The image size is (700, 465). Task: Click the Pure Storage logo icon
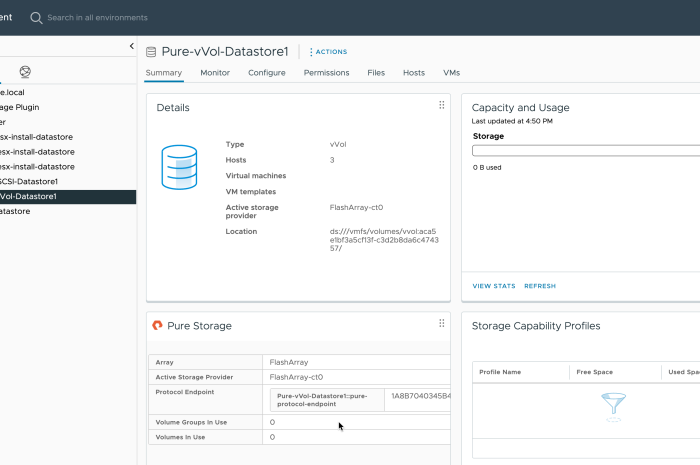[157, 326]
